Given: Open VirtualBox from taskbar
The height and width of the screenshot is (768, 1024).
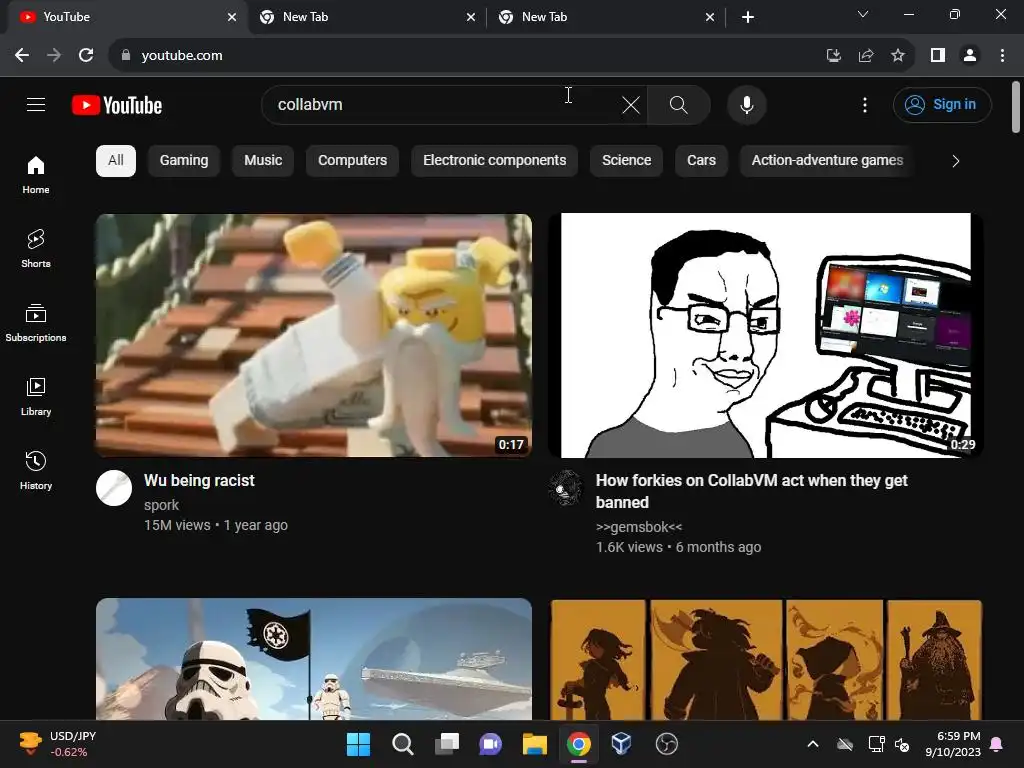Looking at the screenshot, I should click(621, 744).
